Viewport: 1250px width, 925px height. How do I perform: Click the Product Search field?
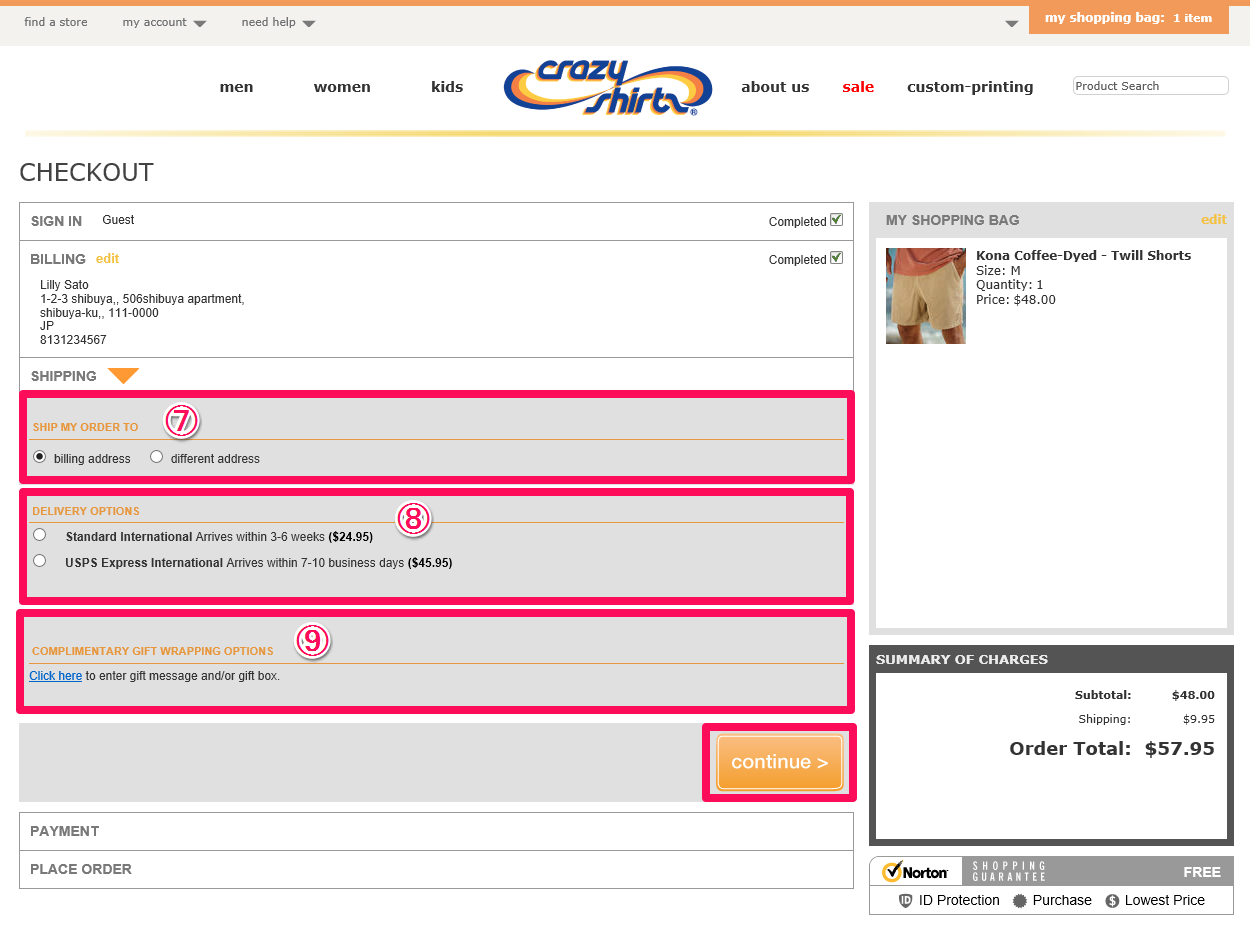point(1150,86)
